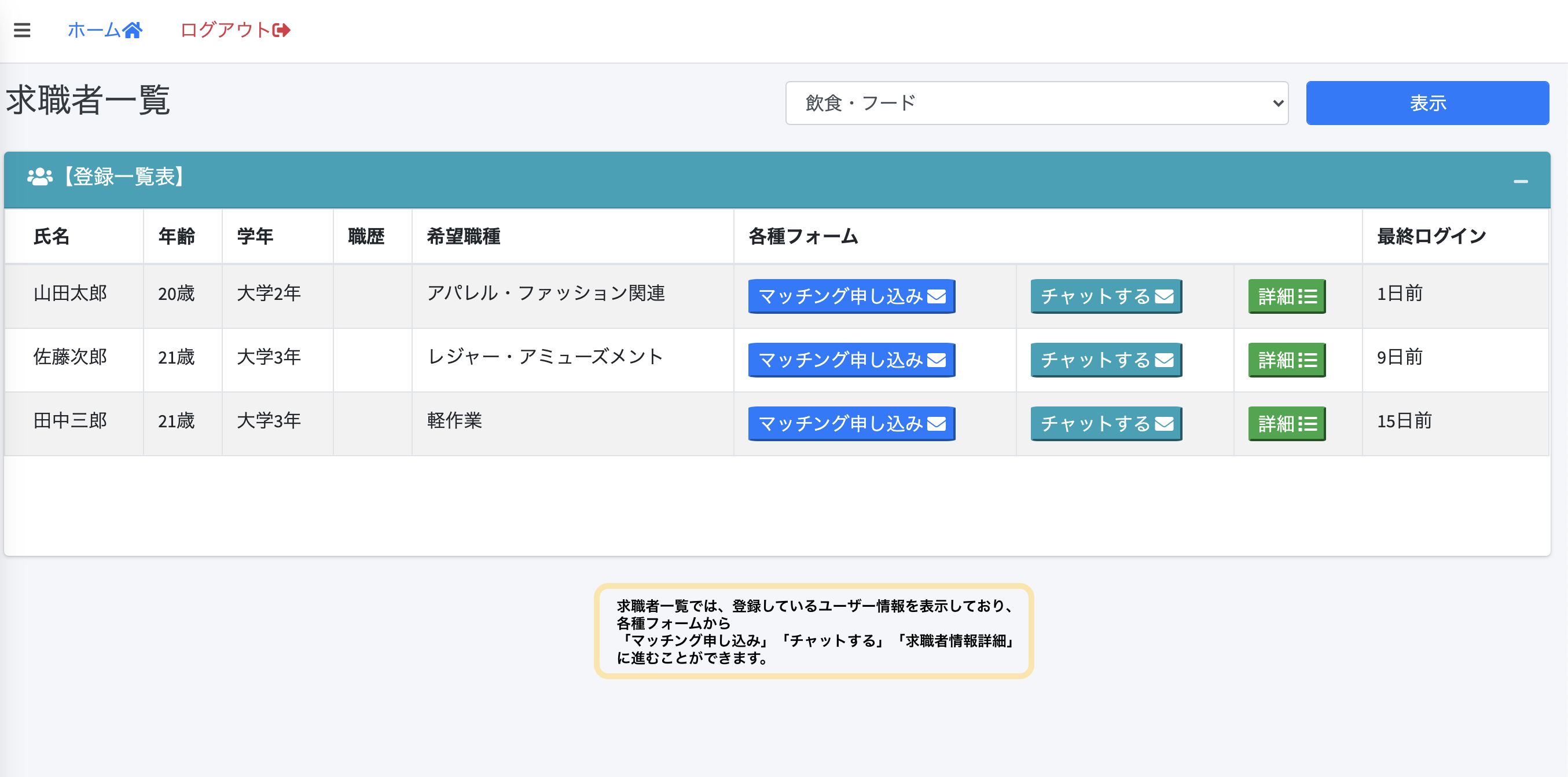
Task: Click the 氏名 column header
Action: coord(52,237)
